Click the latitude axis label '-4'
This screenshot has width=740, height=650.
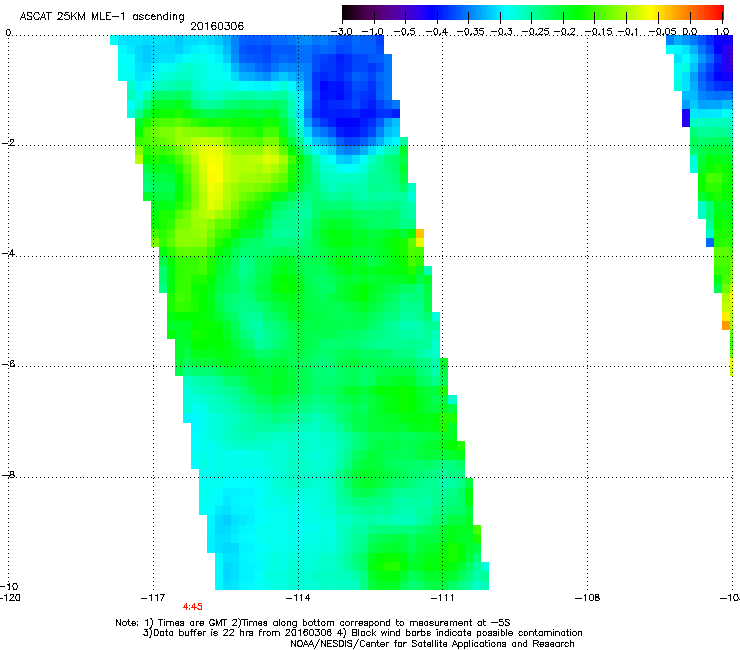coord(8,253)
